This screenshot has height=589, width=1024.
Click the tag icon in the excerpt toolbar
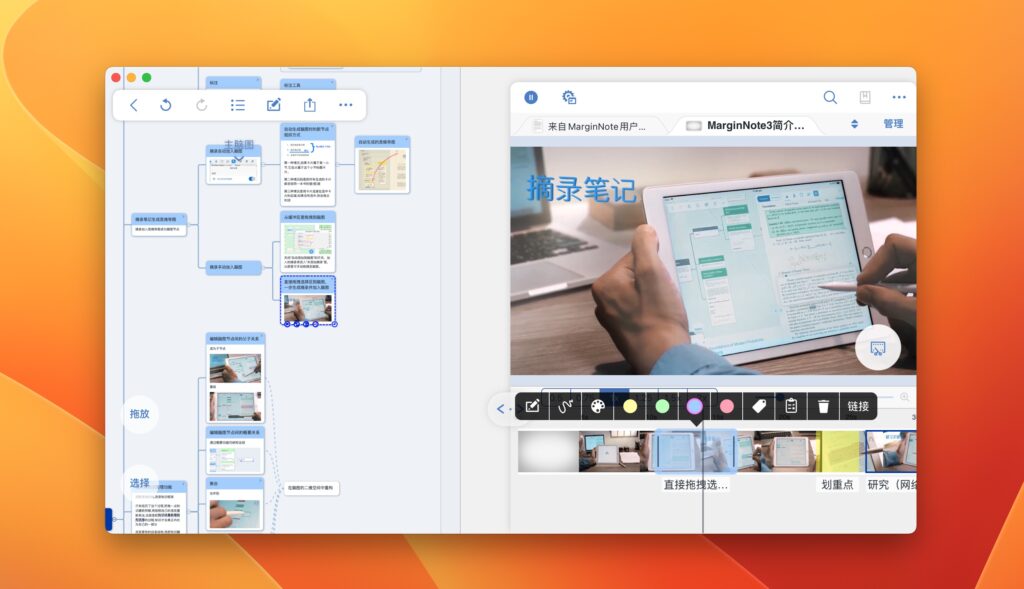pos(760,405)
